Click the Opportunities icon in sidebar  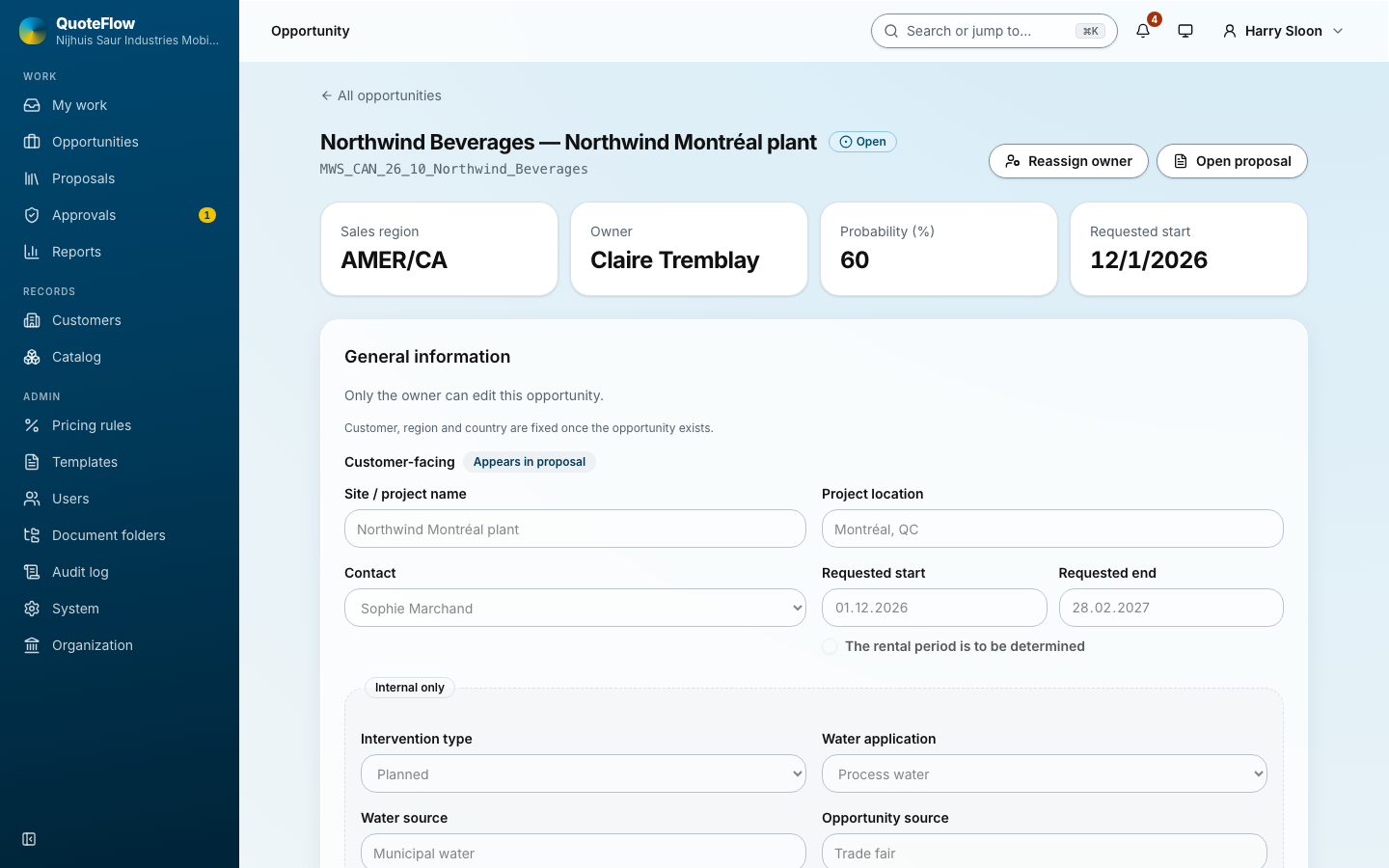(x=32, y=142)
